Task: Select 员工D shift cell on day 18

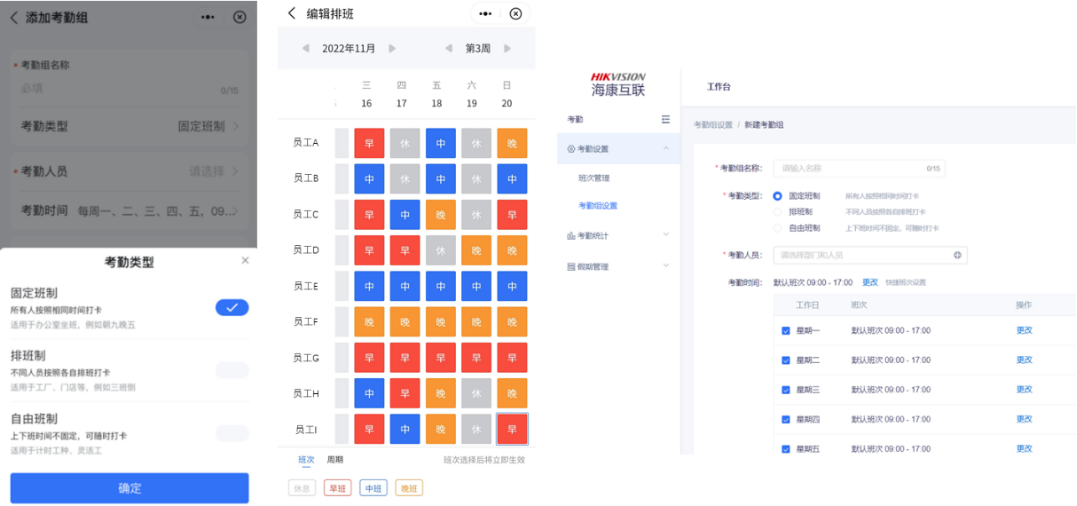Action: 440,251
